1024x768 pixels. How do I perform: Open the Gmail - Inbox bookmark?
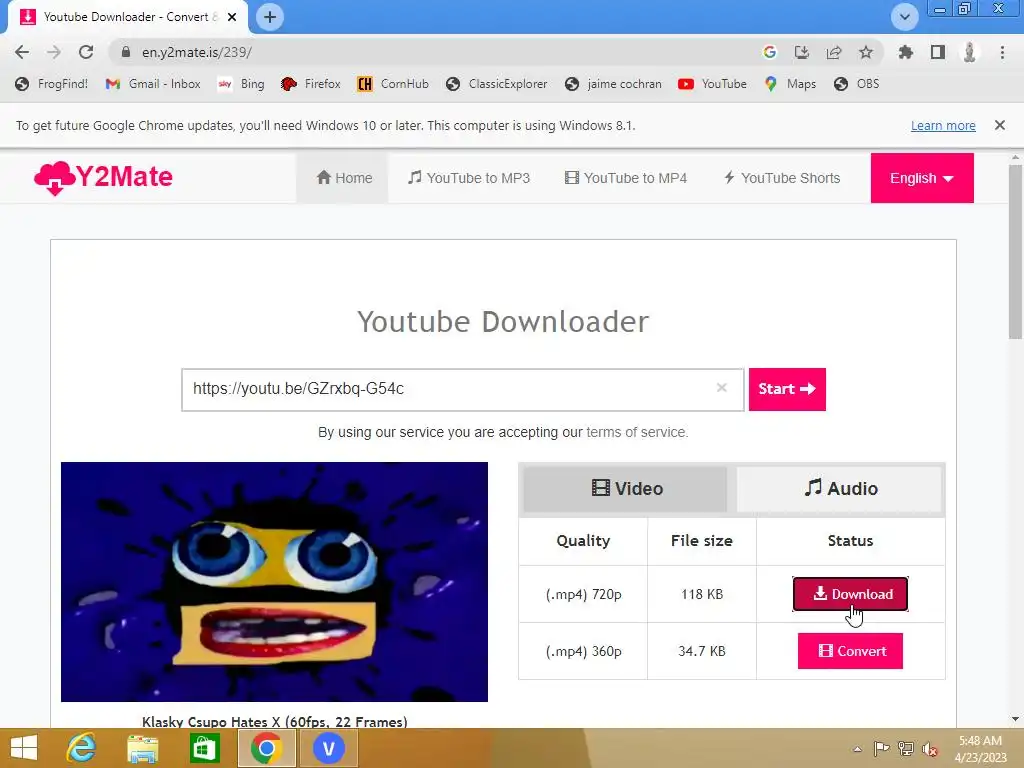[153, 84]
